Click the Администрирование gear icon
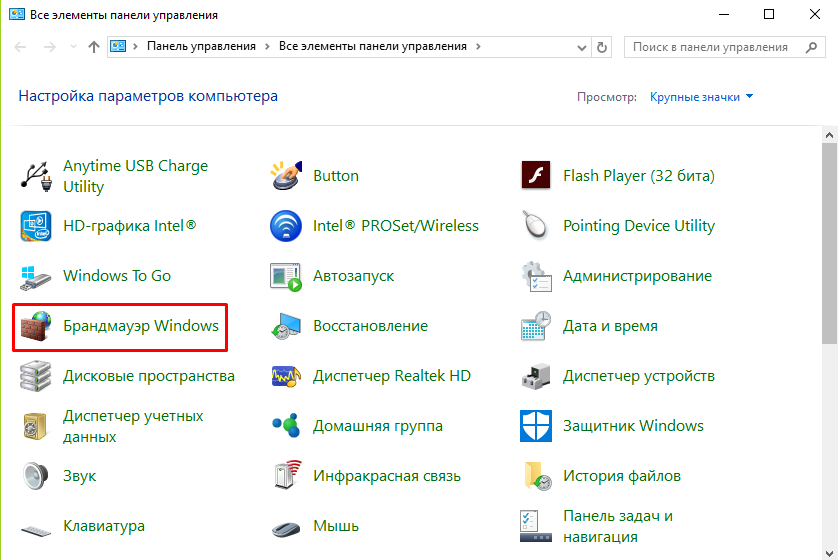Image resolution: width=838 pixels, height=560 pixels. [x=536, y=276]
